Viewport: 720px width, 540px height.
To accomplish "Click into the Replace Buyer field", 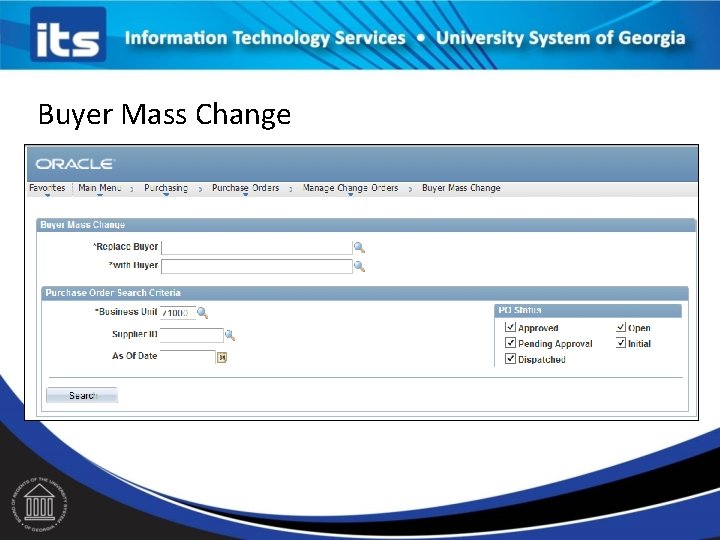I will pos(257,248).
